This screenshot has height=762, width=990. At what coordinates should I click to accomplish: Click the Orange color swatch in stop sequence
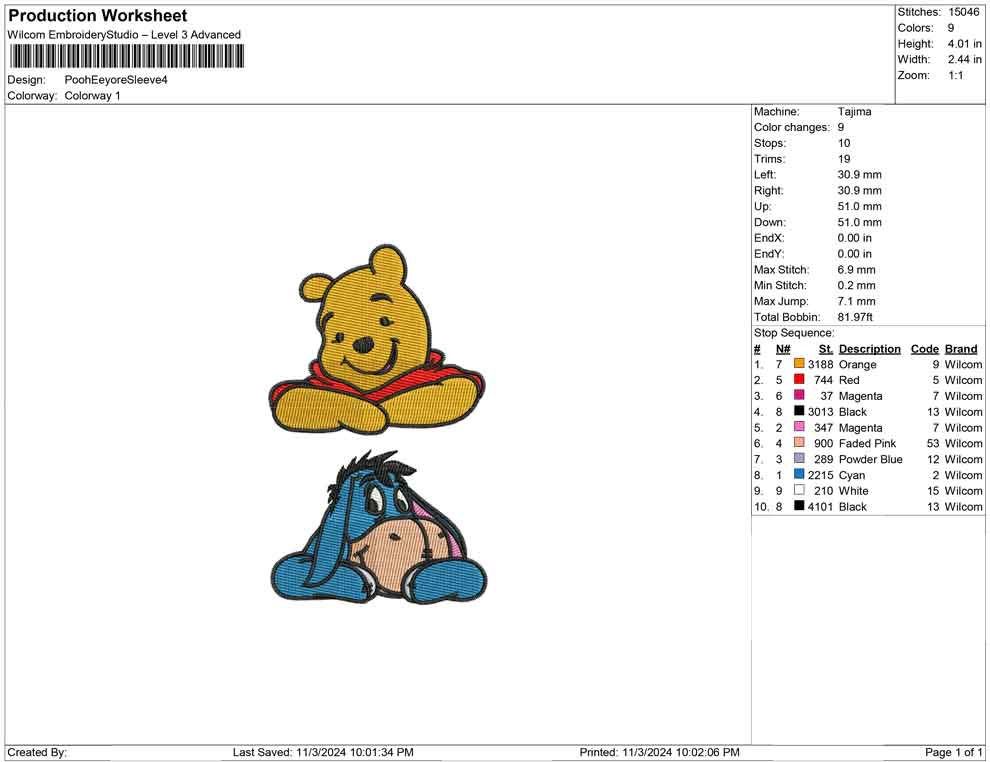click(799, 364)
